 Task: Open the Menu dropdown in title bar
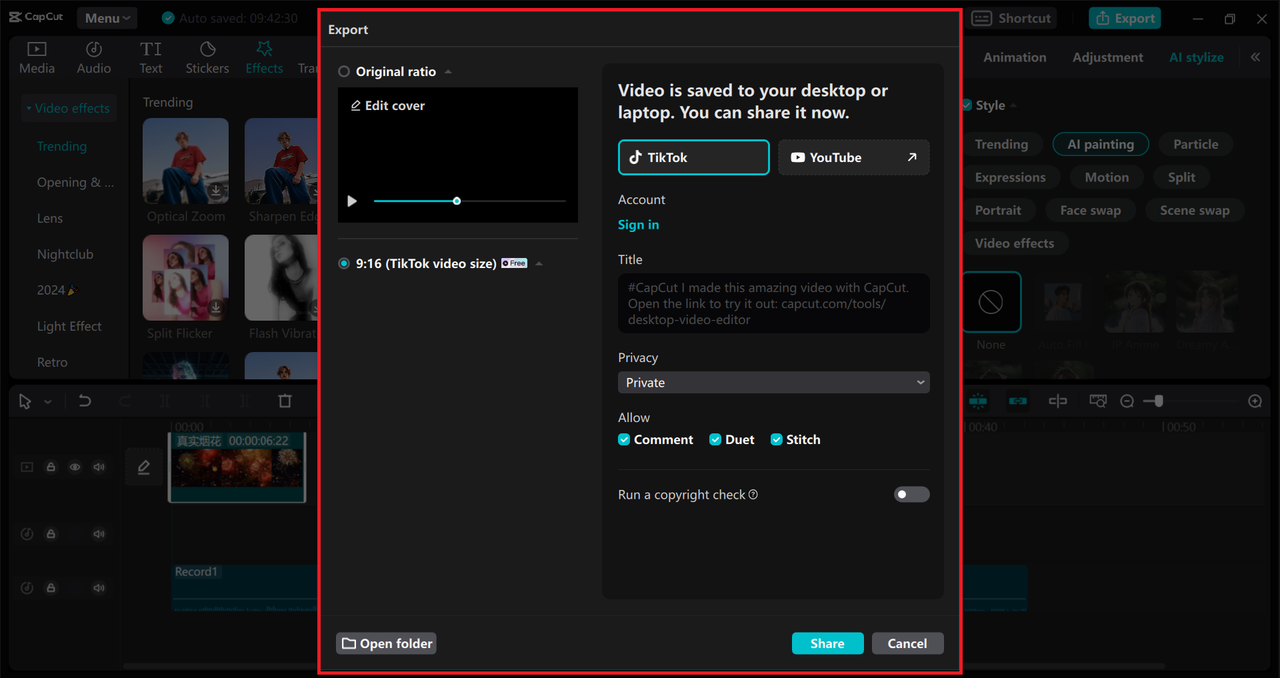(x=107, y=18)
